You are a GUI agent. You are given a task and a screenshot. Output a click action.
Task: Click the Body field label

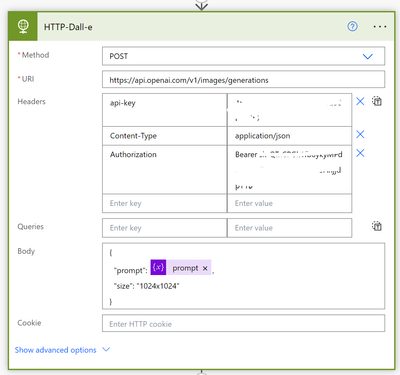[26, 251]
